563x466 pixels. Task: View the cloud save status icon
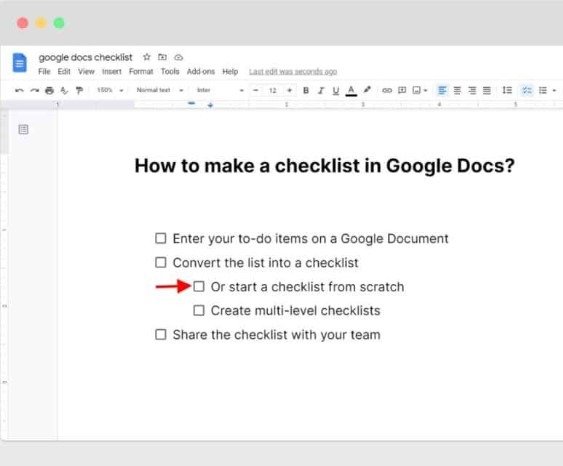[x=178, y=57]
